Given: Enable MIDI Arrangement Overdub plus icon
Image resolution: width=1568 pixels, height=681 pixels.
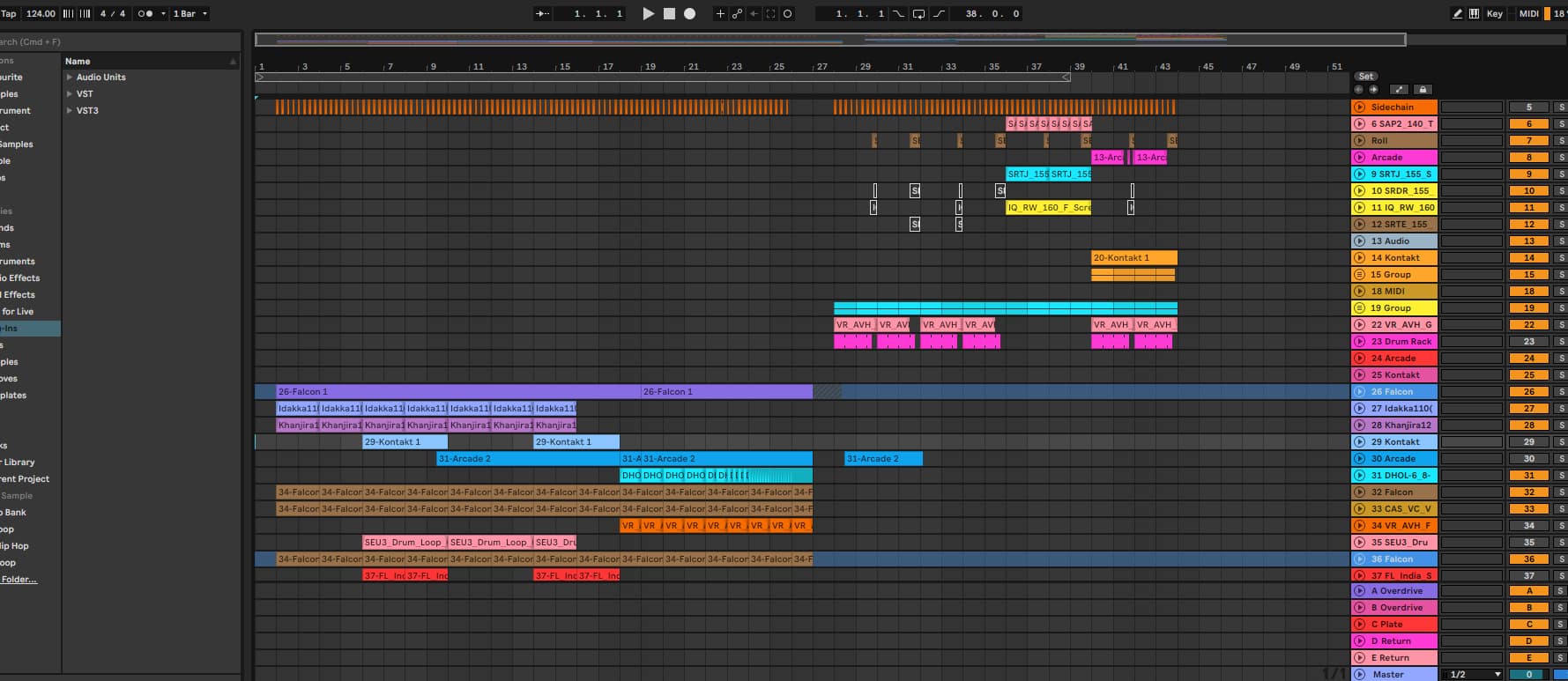Looking at the screenshot, I should point(720,13).
